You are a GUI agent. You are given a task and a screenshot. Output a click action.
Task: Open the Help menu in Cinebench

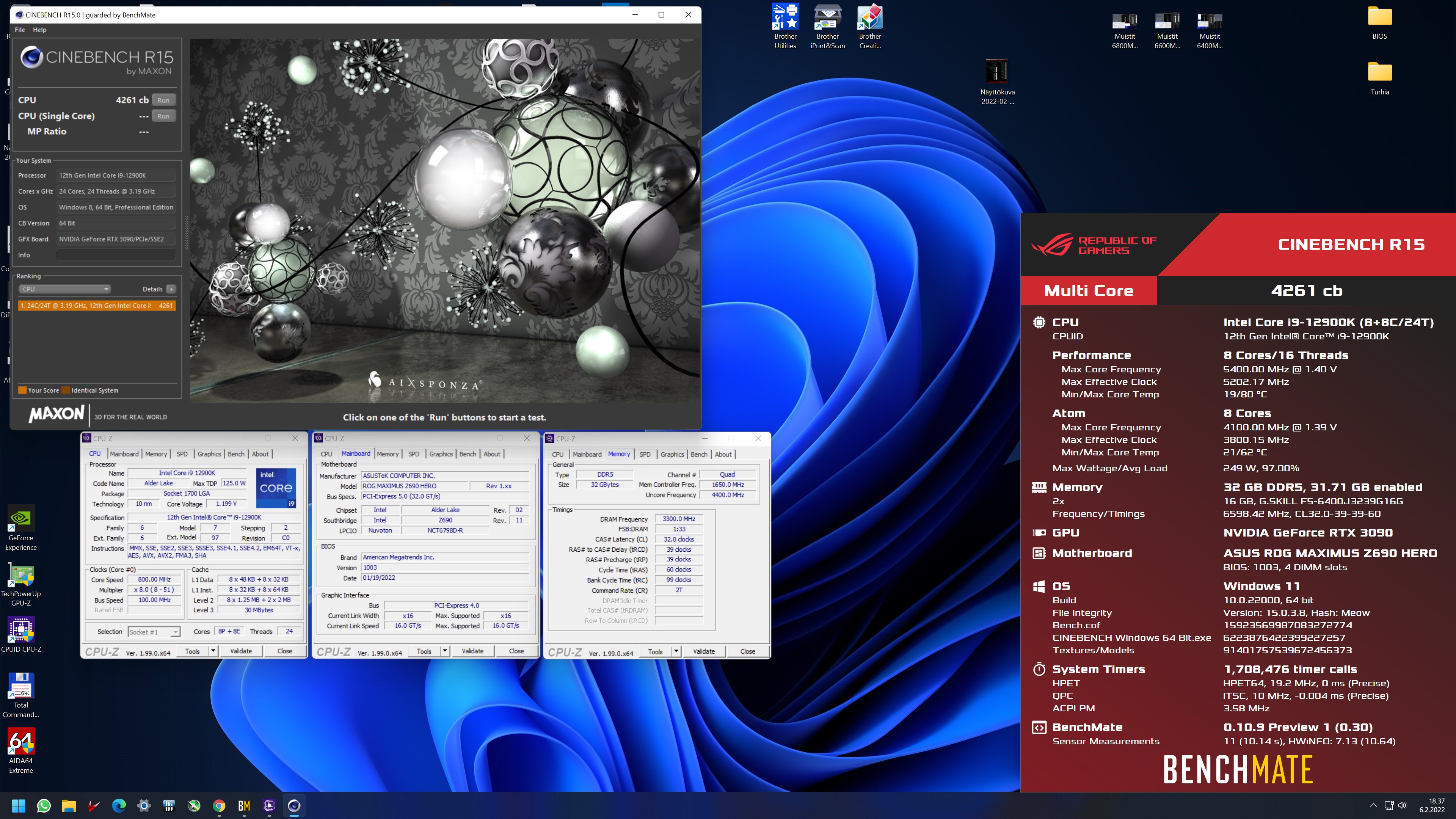(39, 30)
